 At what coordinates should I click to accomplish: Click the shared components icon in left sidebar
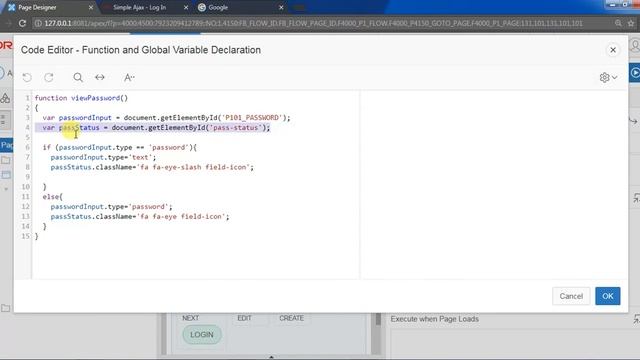5,98
